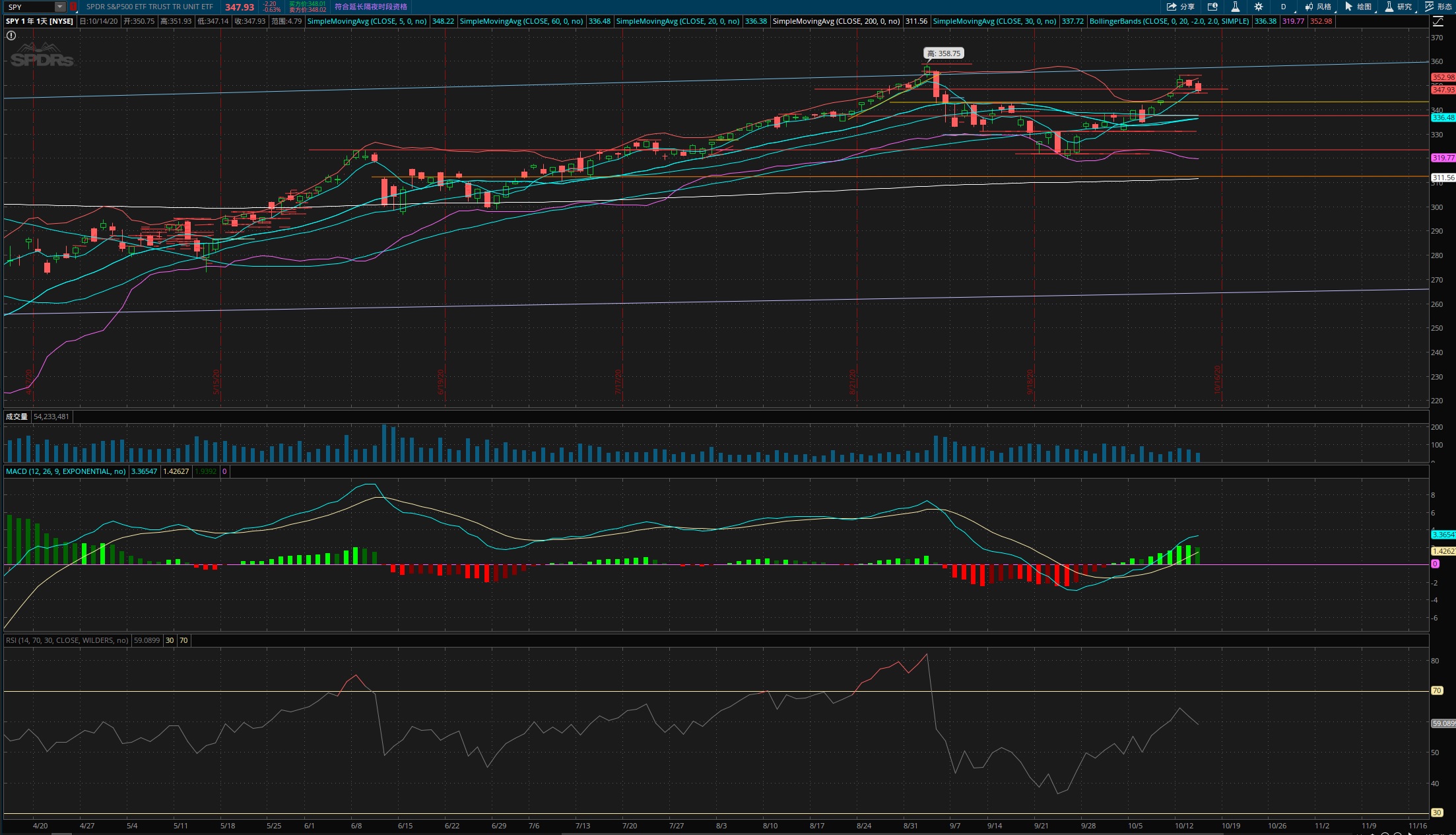Click the 10/12 date on the time axis
This screenshot has width=1456, height=835.
point(1184,826)
